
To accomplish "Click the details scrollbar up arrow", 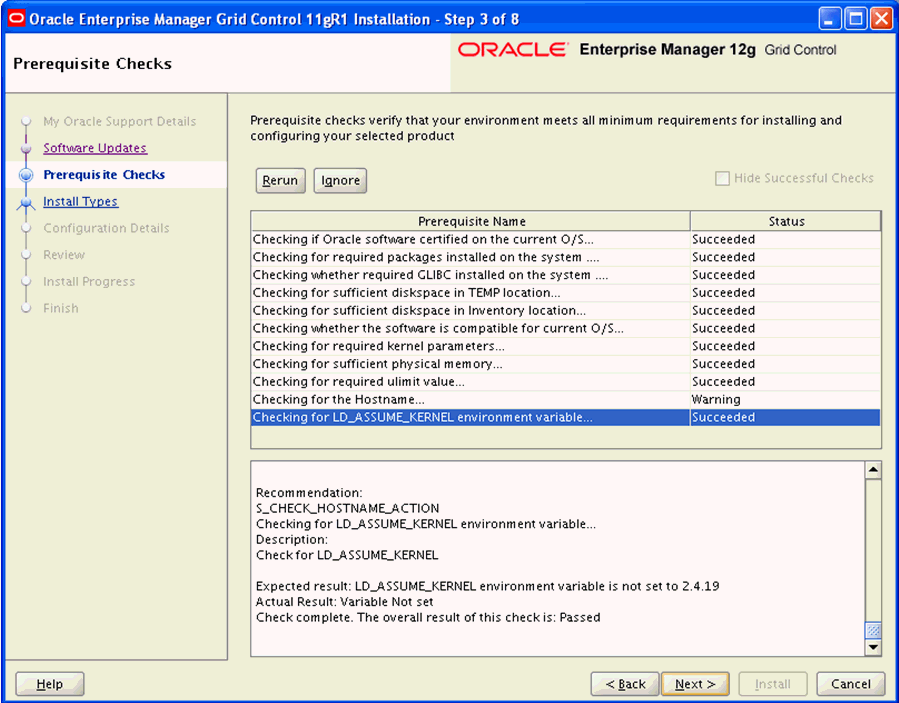I will tap(873, 470).
